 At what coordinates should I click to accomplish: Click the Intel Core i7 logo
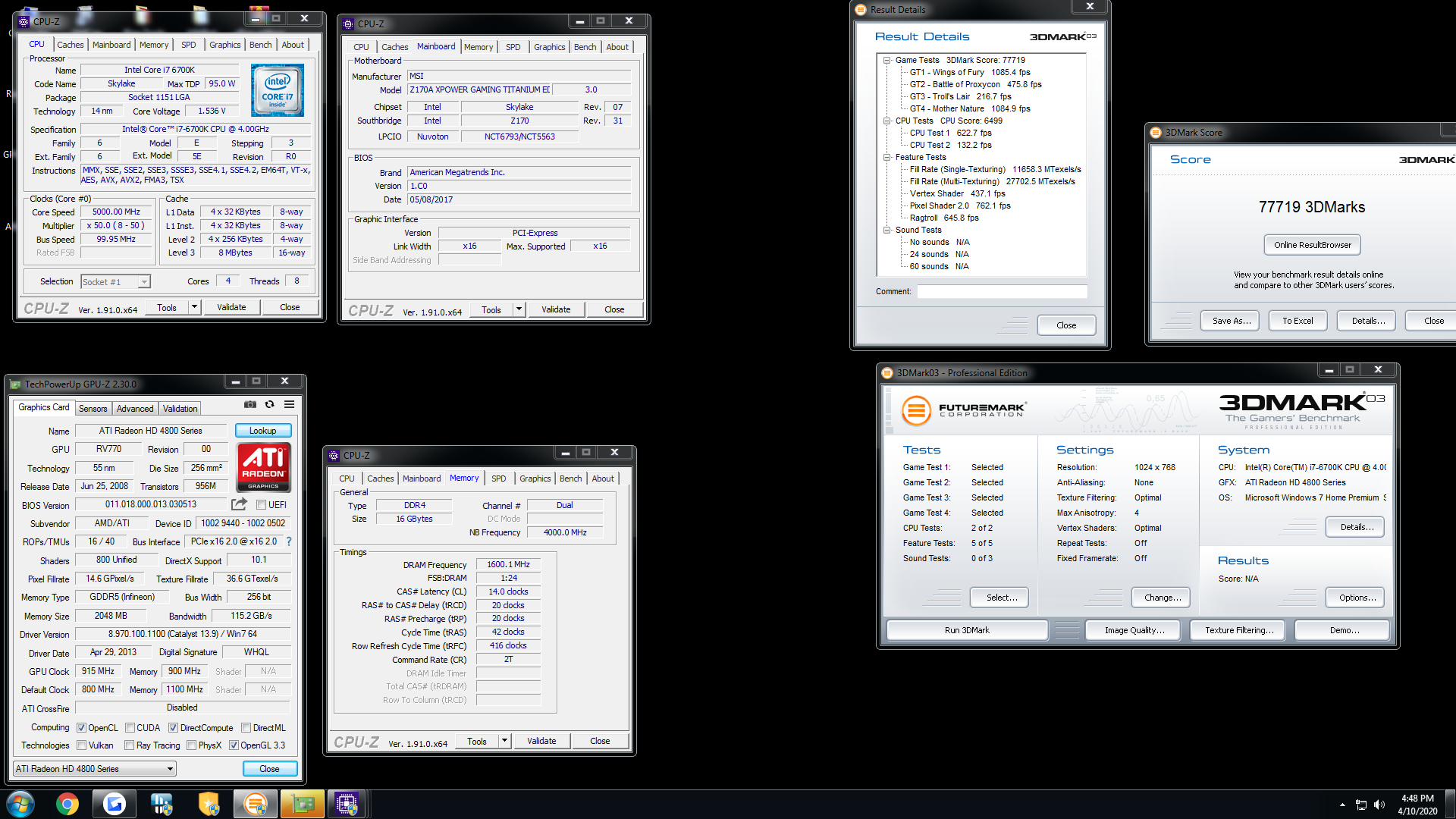pos(277,90)
